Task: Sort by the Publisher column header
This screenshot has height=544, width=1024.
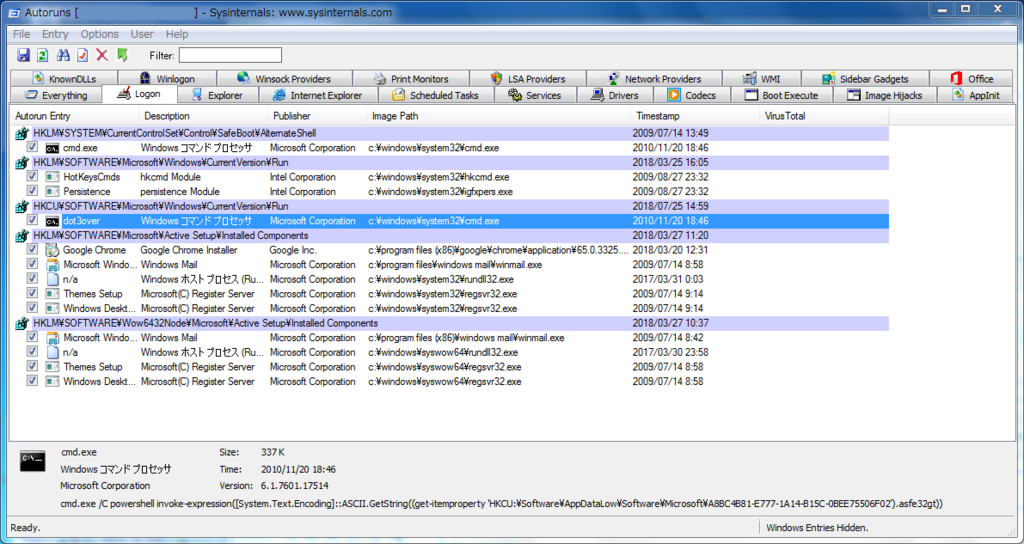Action: (317, 116)
